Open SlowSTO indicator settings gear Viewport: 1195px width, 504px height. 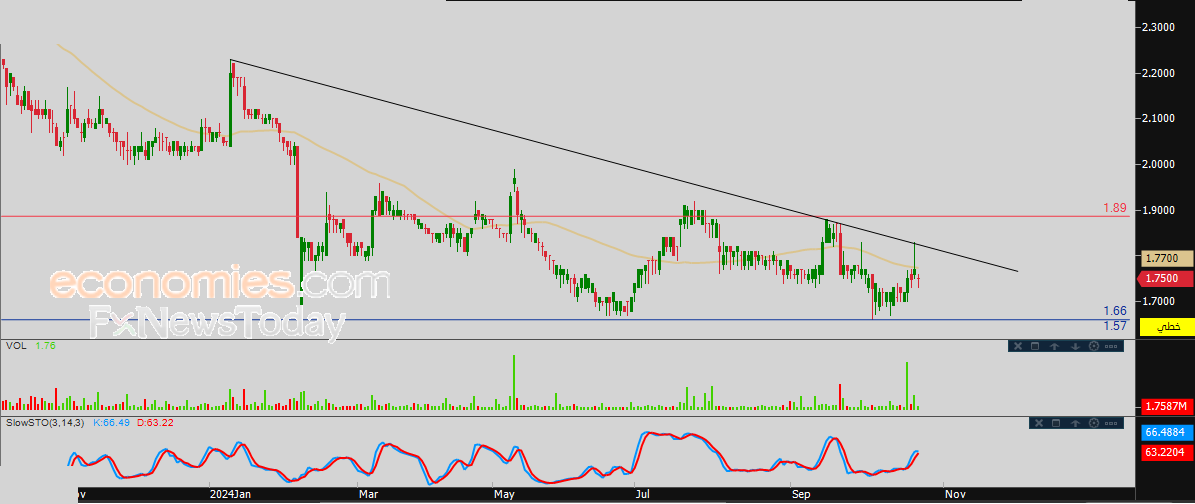(x=1094, y=423)
